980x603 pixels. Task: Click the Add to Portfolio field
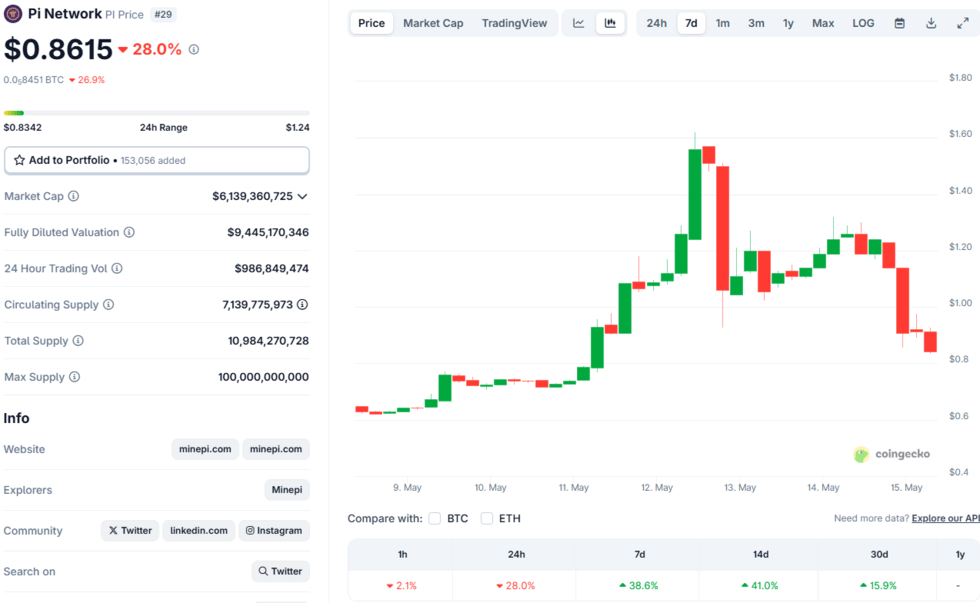156,160
